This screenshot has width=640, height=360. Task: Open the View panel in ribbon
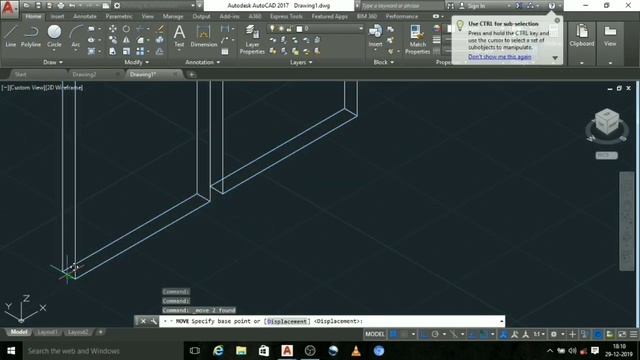click(x=610, y=36)
